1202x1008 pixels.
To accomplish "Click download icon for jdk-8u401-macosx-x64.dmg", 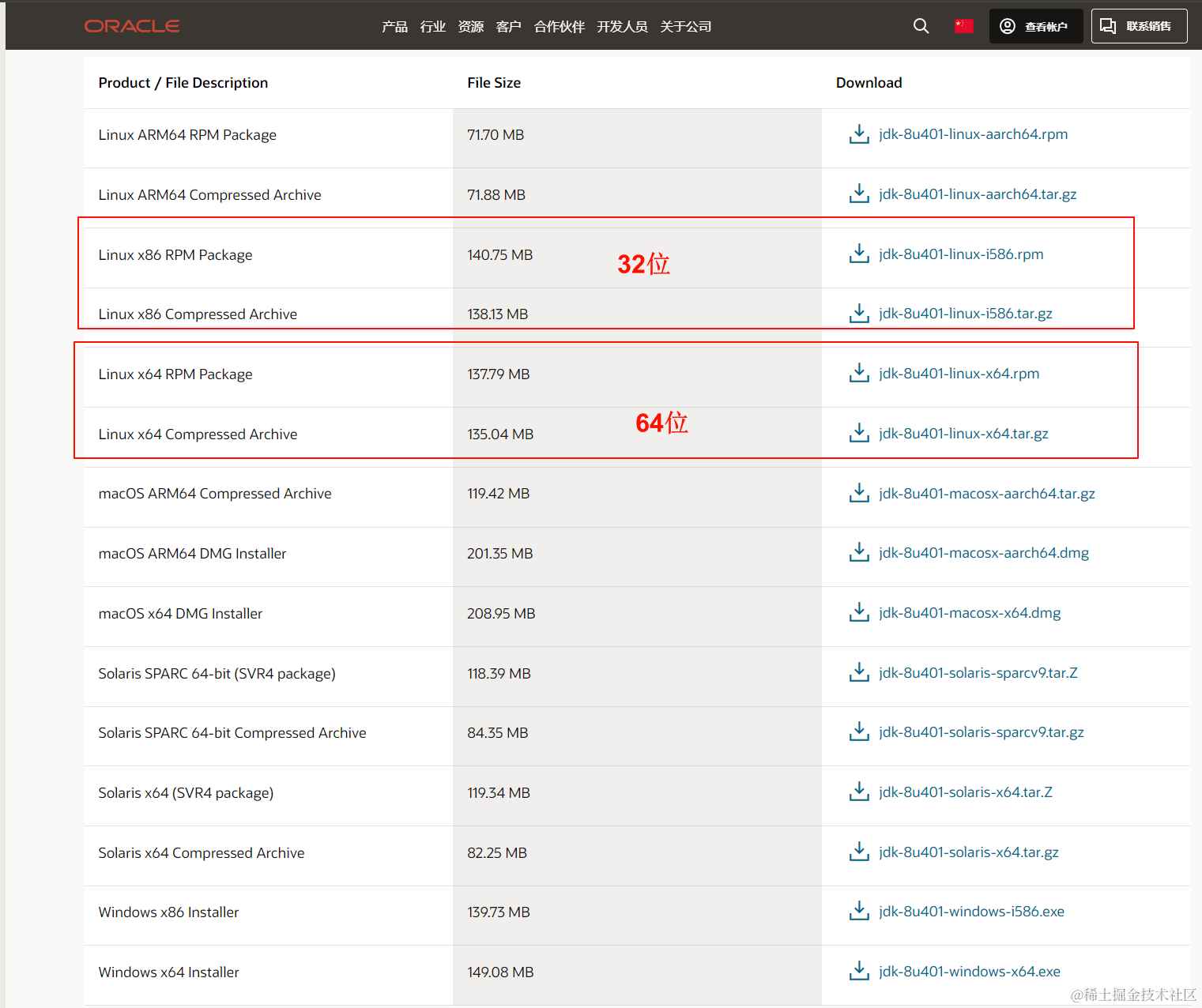I will click(x=859, y=612).
